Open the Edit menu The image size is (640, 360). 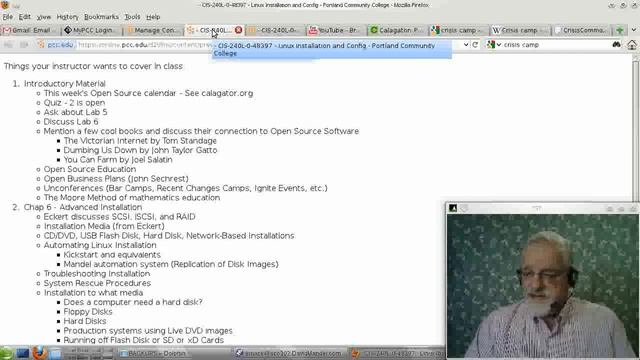pos(24,17)
